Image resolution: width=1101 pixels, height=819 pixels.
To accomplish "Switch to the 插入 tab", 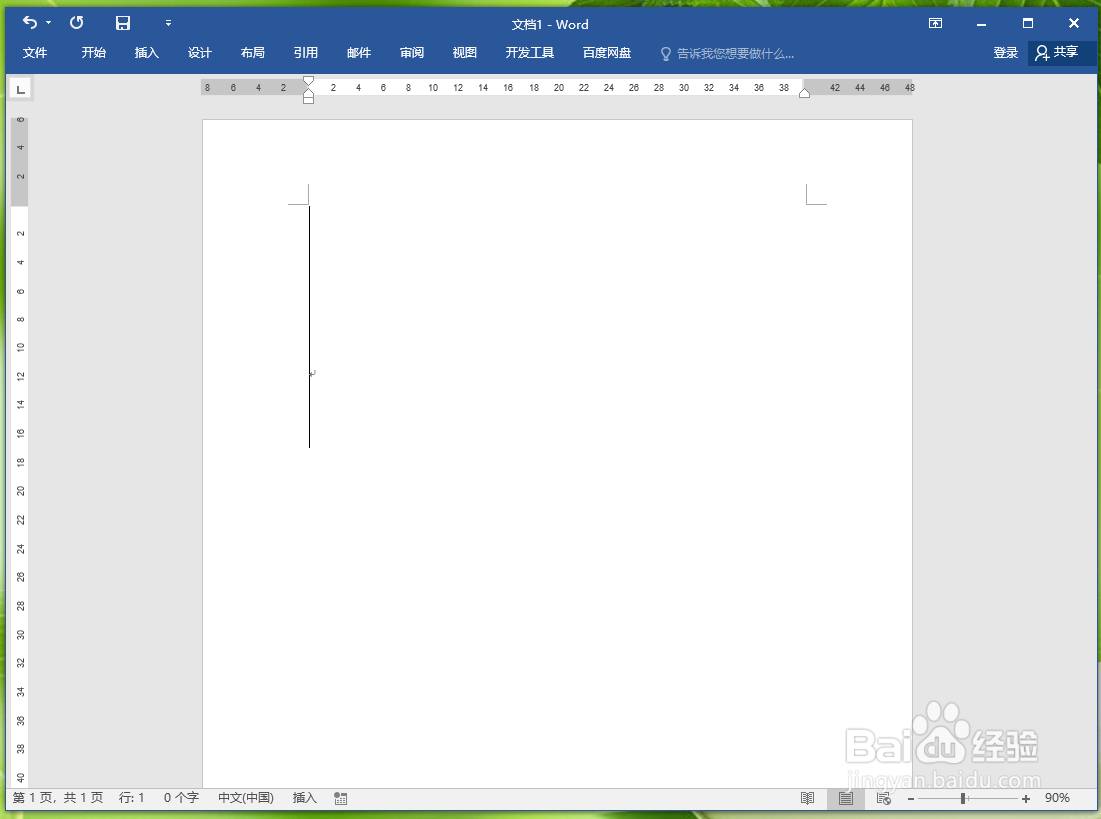I will click(147, 53).
